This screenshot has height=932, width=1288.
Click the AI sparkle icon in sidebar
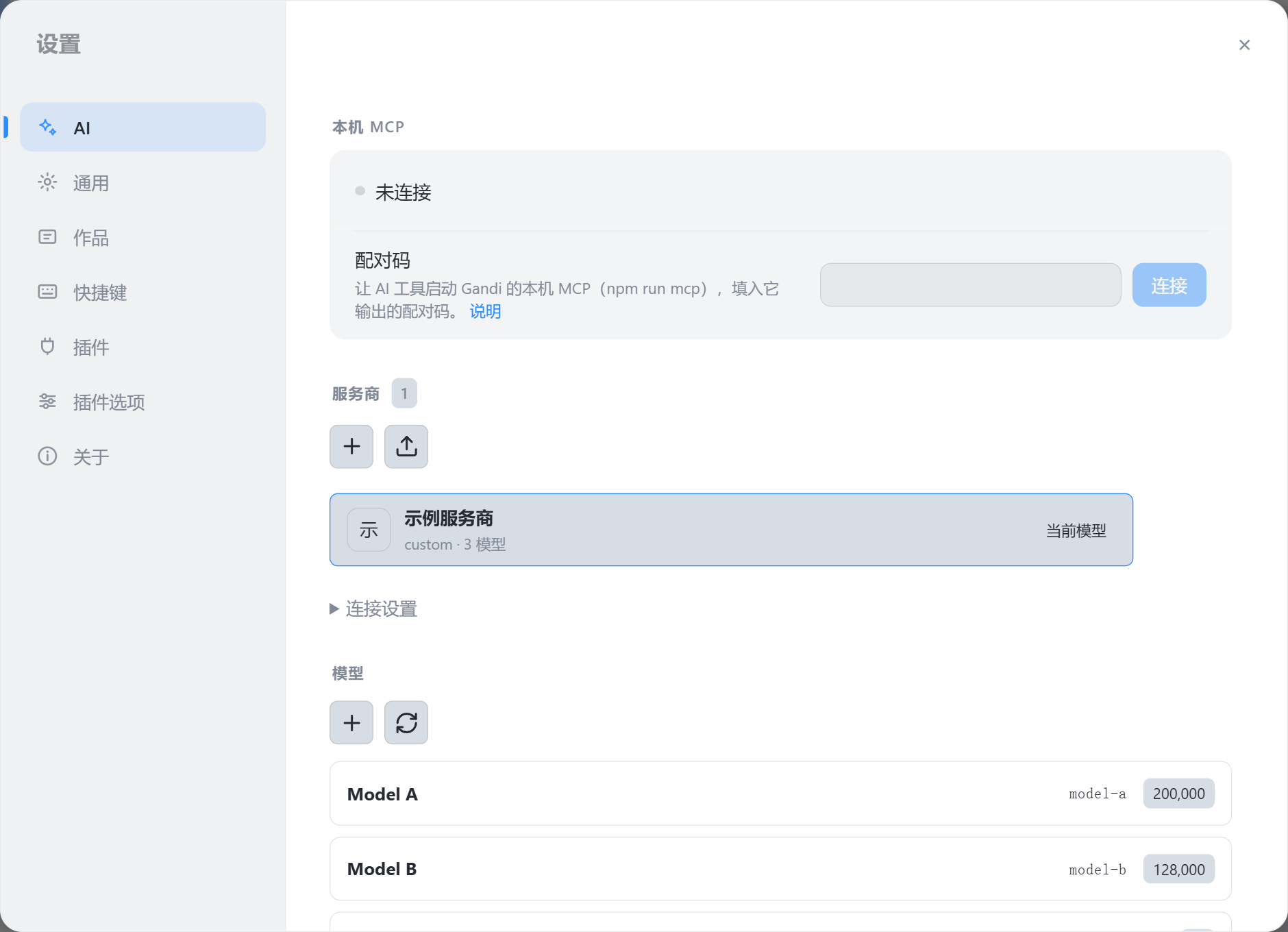47,127
